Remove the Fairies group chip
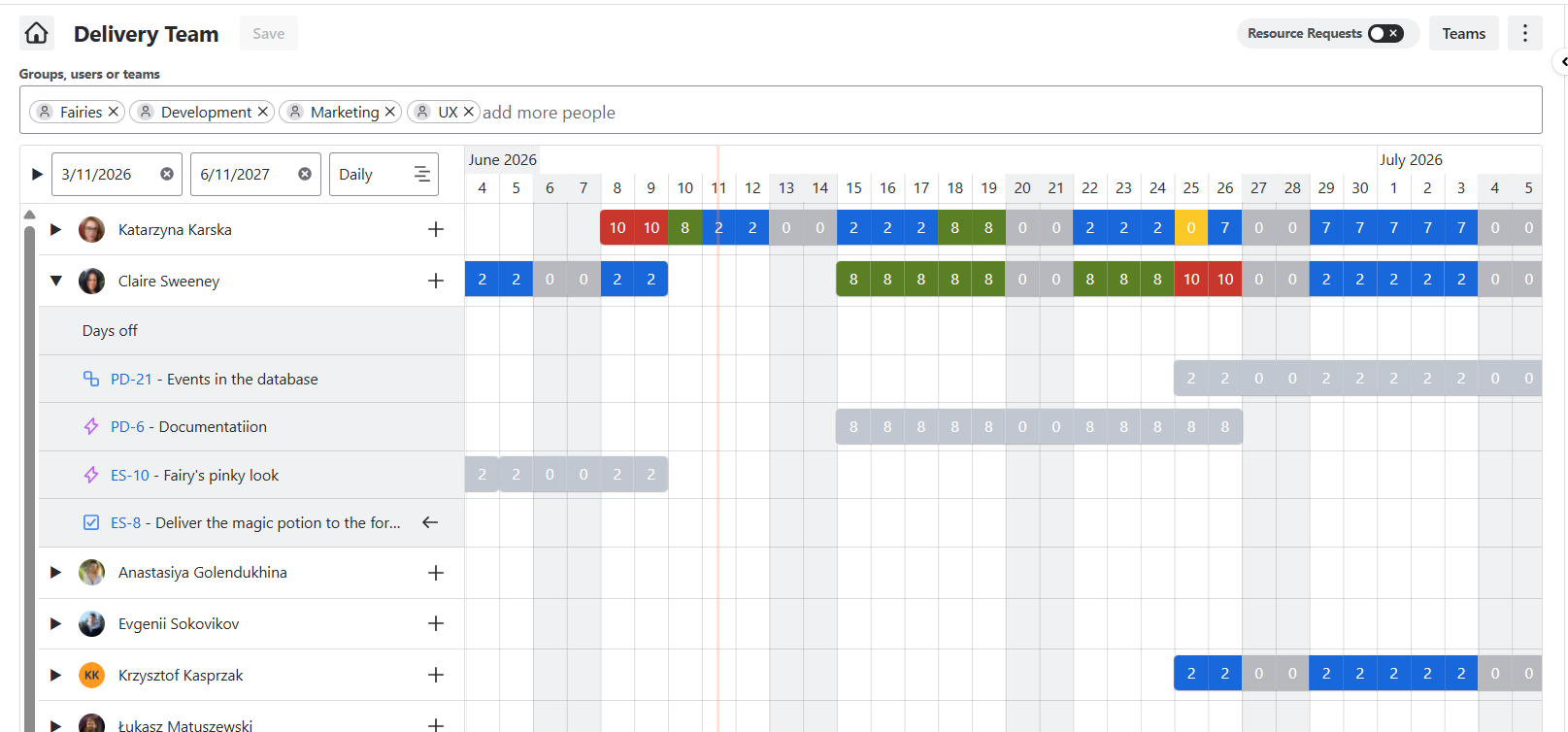Image resolution: width=1568 pixels, height=732 pixels. tap(114, 112)
